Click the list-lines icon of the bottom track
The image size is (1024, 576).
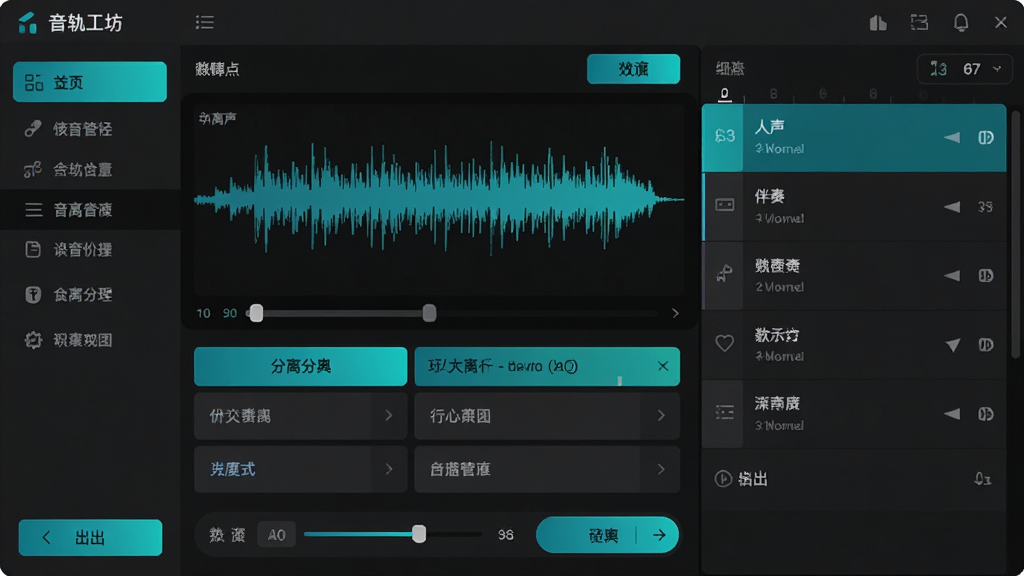coord(724,412)
